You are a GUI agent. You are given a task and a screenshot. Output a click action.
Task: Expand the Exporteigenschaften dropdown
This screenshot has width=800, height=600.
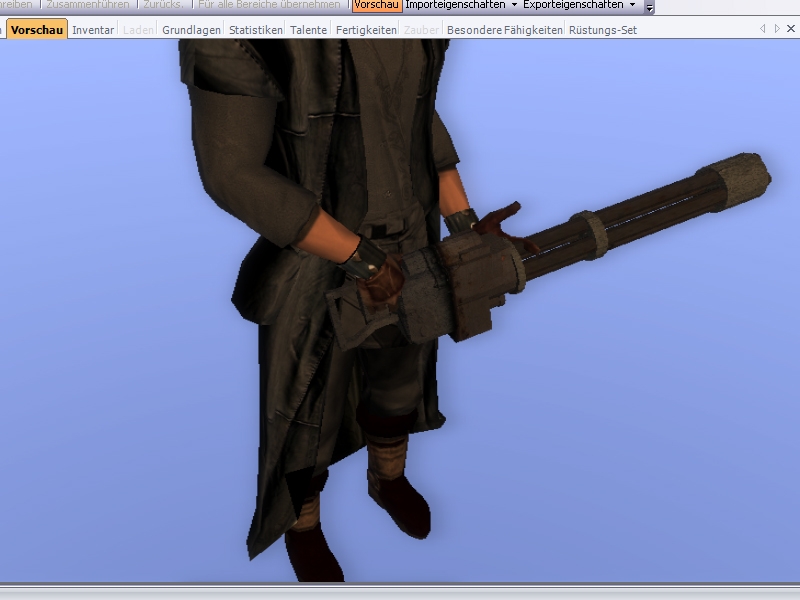tap(579, 5)
